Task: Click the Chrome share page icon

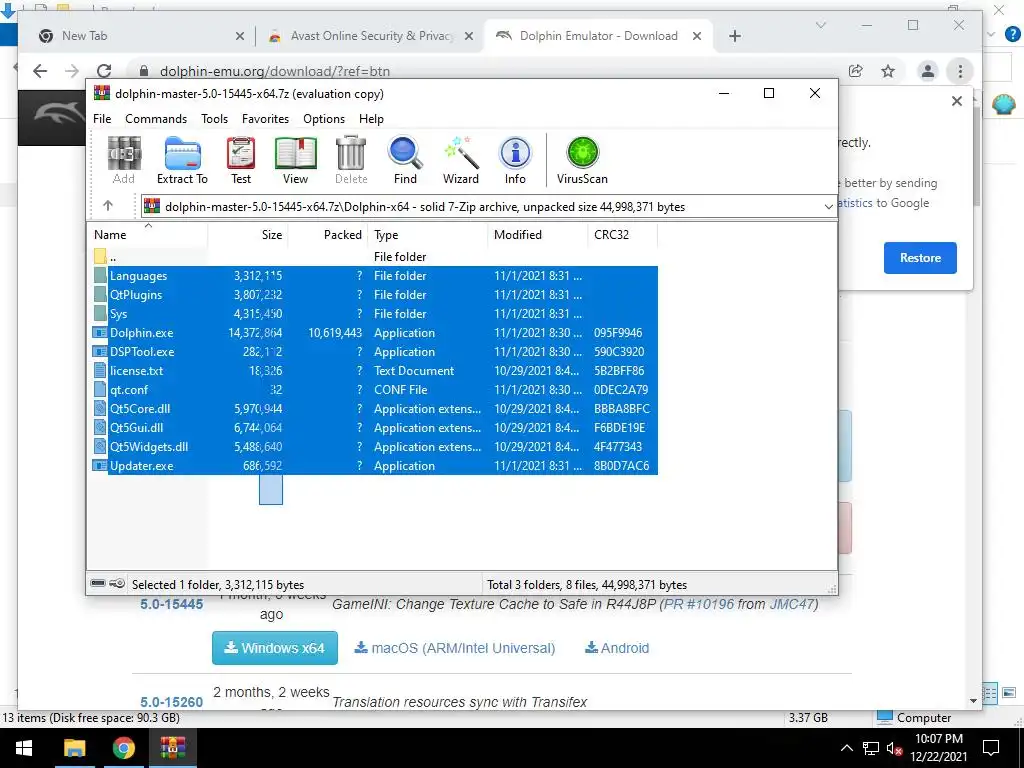Action: [x=856, y=71]
